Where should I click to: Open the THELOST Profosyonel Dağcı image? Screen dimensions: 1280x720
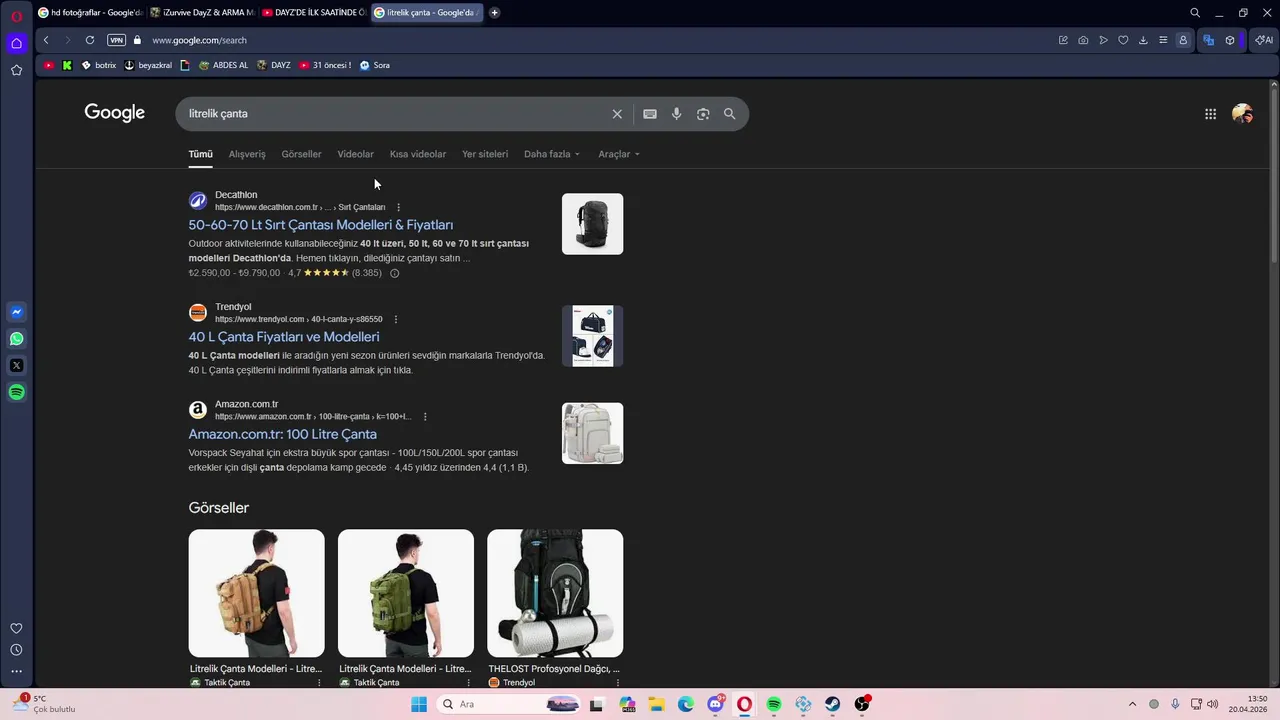(x=555, y=593)
